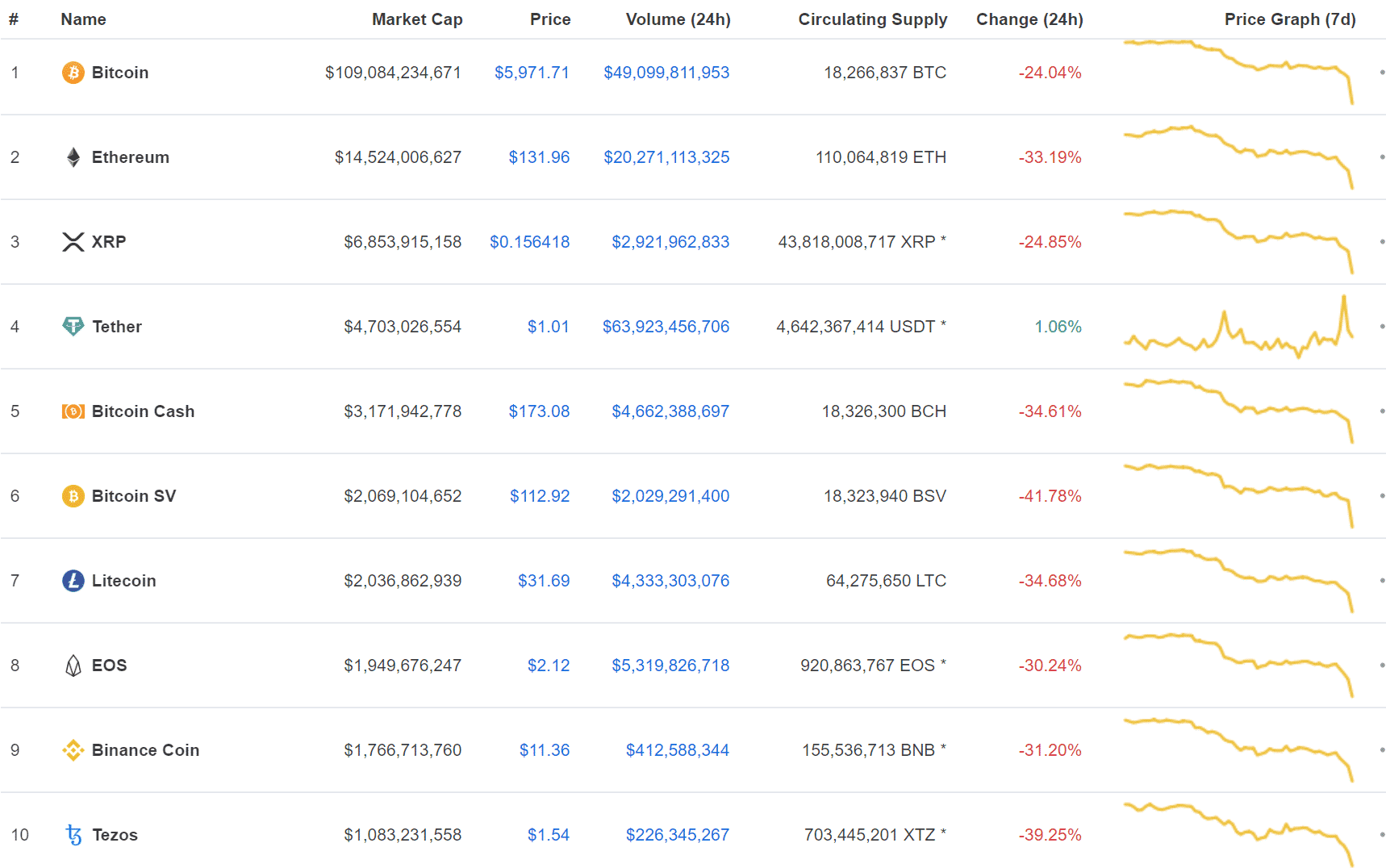Screen dimensions: 1386x868
Task: View Tether 7-day price graph
Action: [x=1238, y=327]
